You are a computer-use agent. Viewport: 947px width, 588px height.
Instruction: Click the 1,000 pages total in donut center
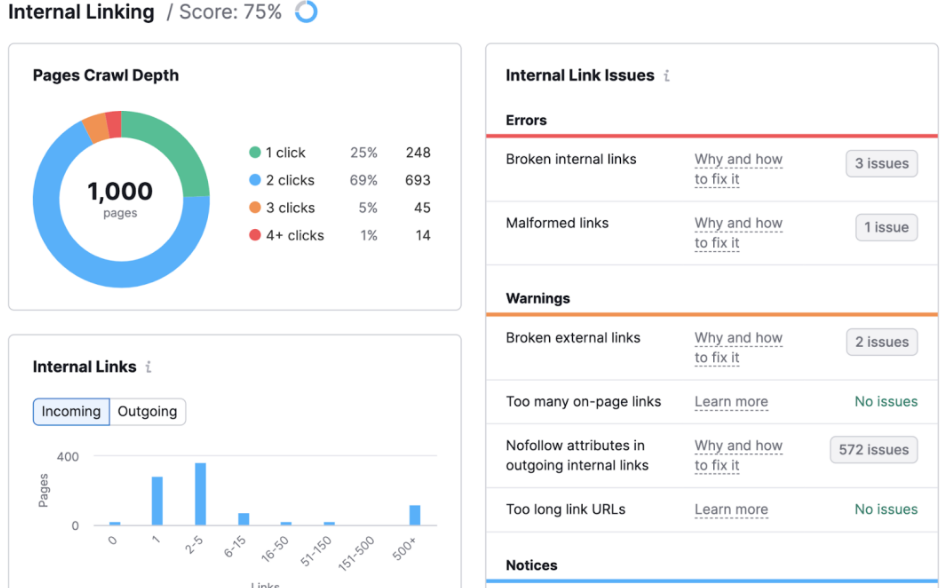point(120,192)
